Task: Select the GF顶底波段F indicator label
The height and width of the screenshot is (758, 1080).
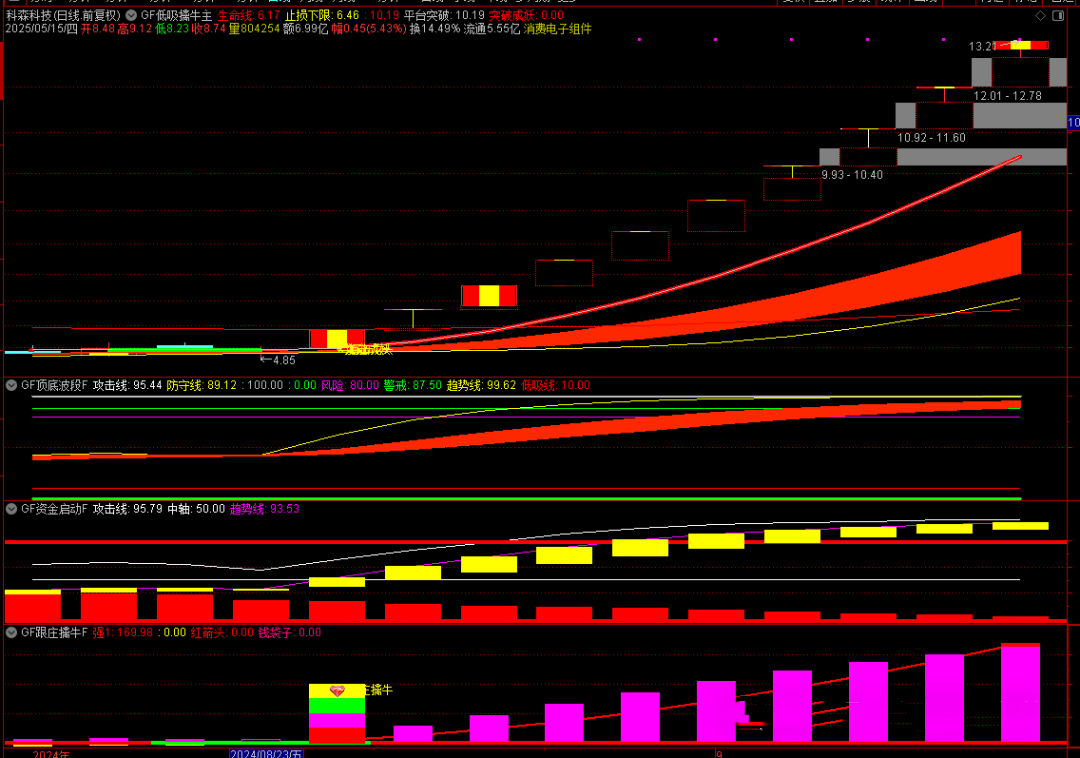Action: (x=54, y=385)
